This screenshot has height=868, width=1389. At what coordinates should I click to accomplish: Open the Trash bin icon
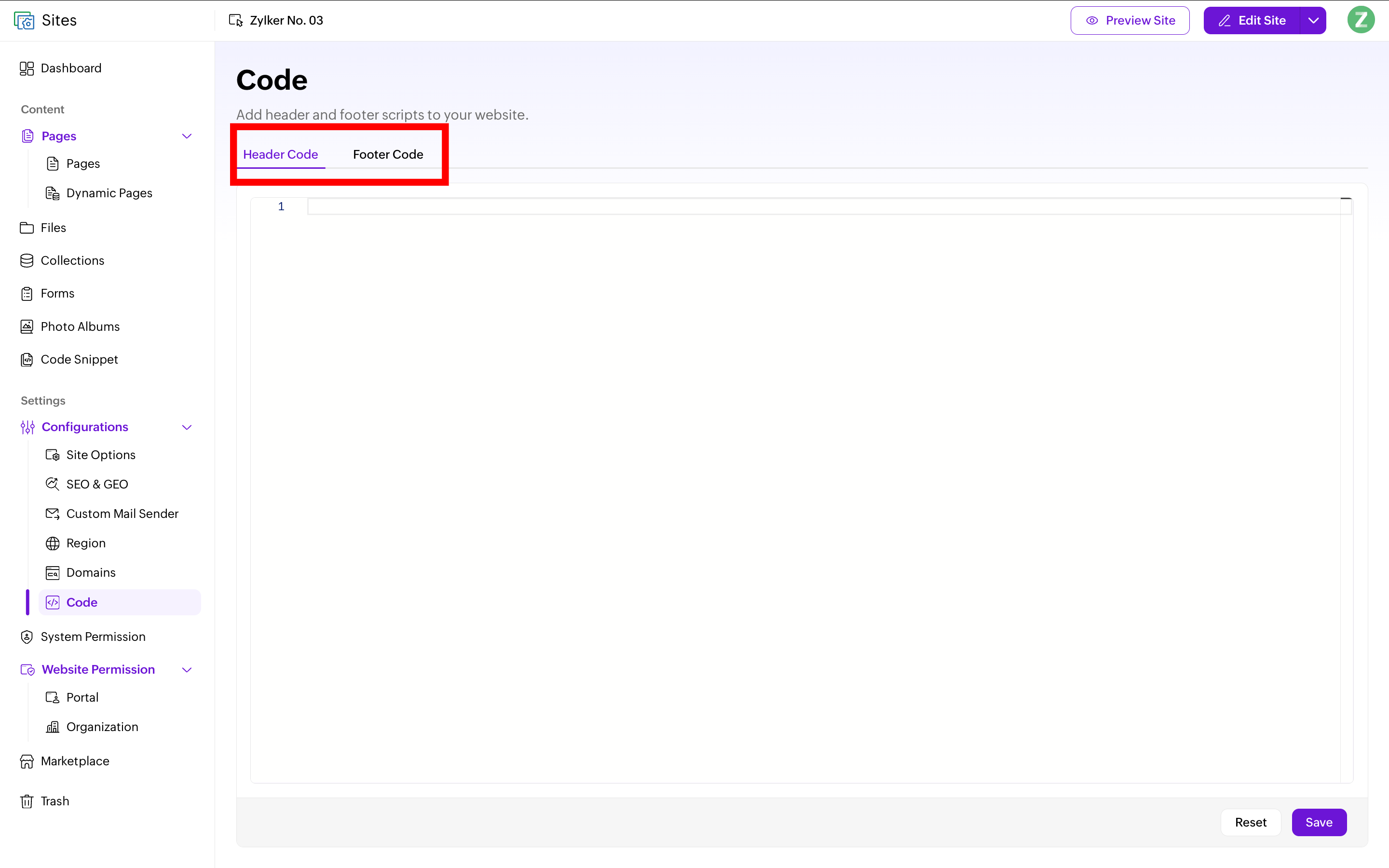(x=27, y=801)
